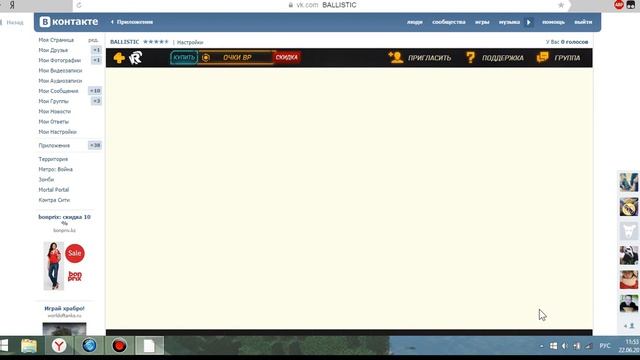Open the Зомби app link
The height and width of the screenshot is (360, 640).
(46, 180)
